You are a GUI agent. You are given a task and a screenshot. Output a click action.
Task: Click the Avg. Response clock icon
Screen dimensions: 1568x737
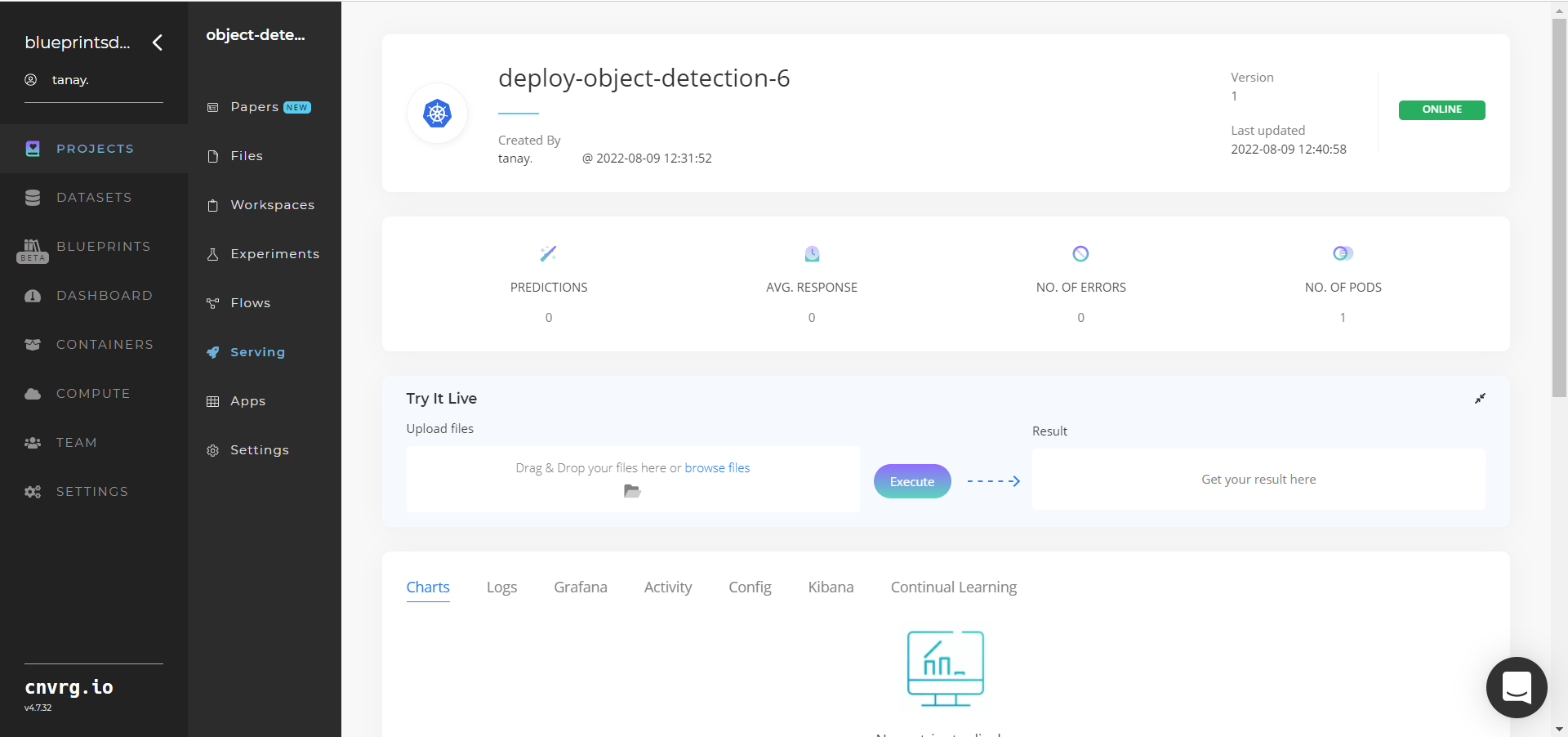(812, 253)
